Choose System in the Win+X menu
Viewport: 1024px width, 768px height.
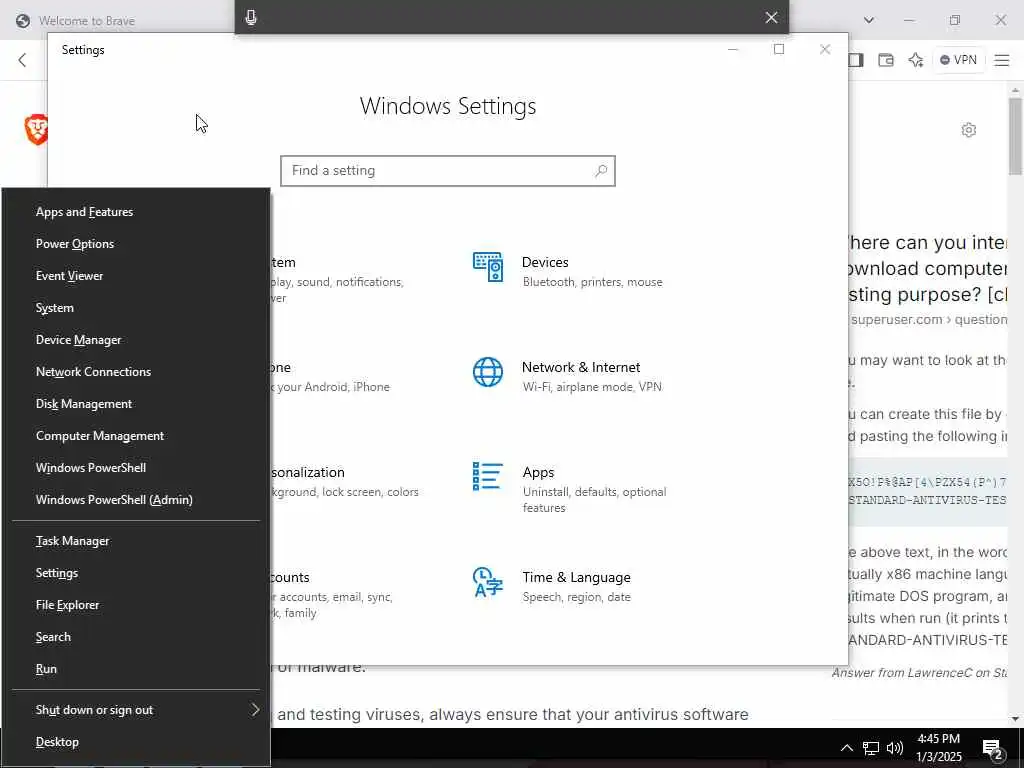point(136,308)
